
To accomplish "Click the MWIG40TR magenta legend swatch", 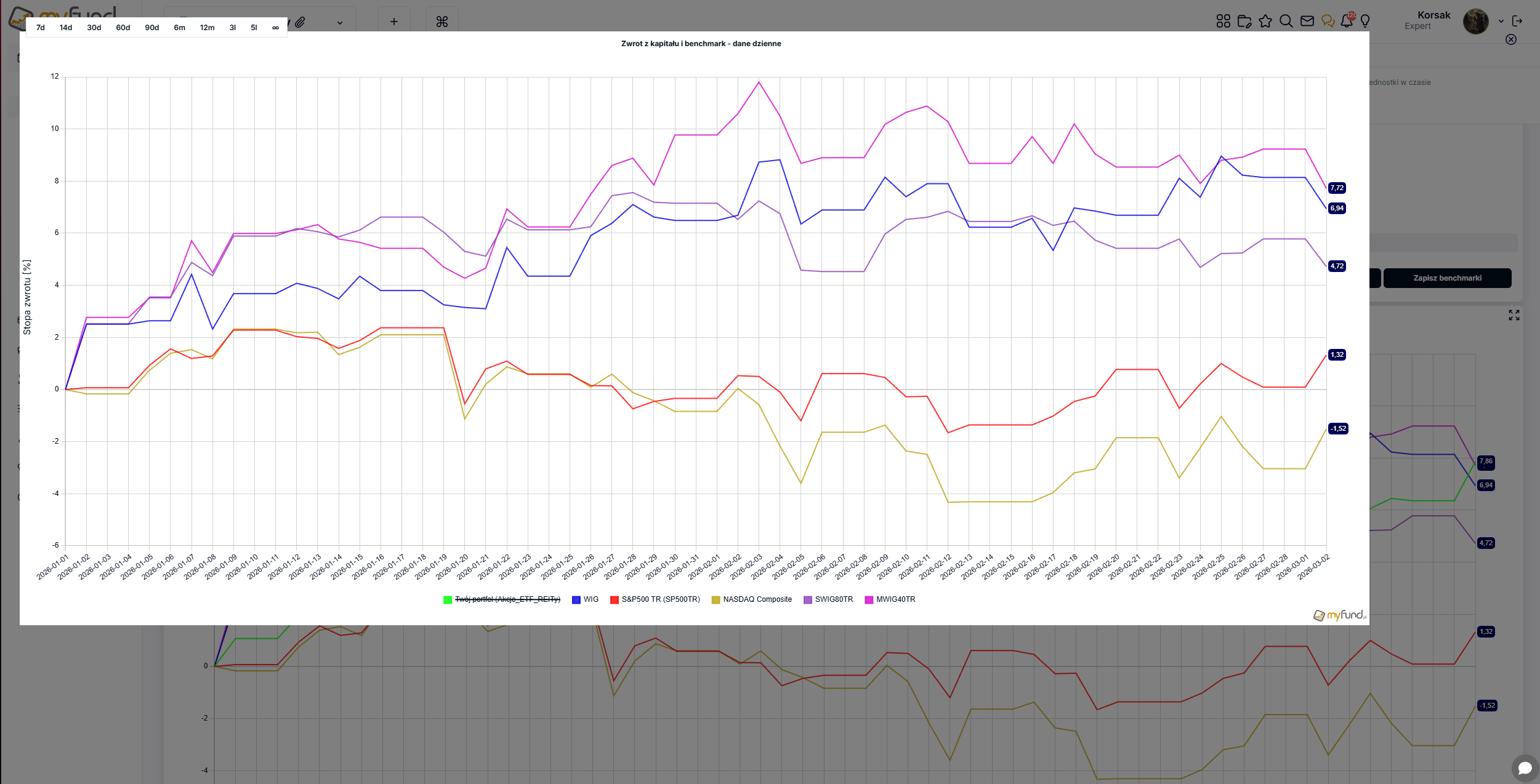I will pos(869,600).
